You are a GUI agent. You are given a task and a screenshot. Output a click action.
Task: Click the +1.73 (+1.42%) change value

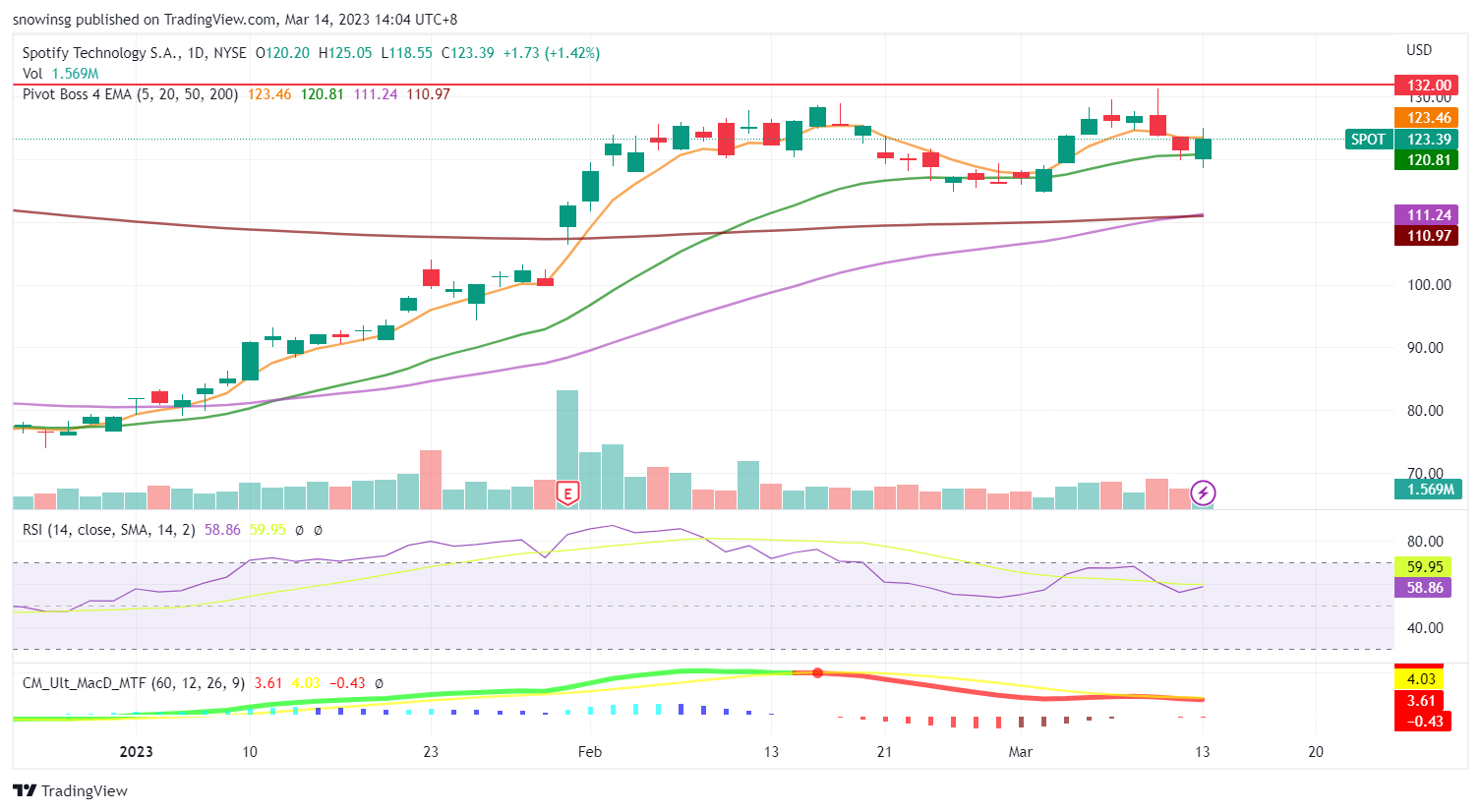551,53
